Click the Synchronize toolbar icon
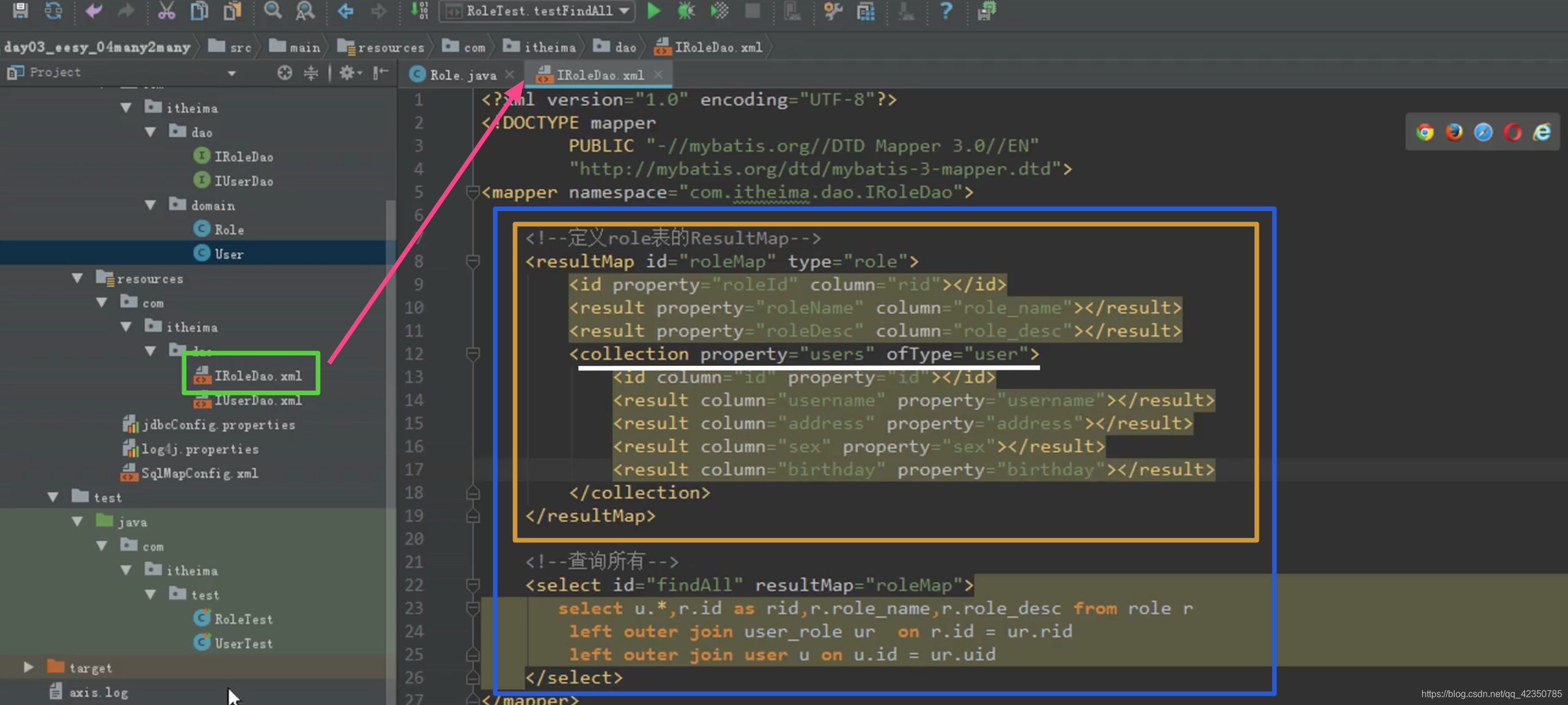The height and width of the screenshot is (705, 1568). point(54,10)
